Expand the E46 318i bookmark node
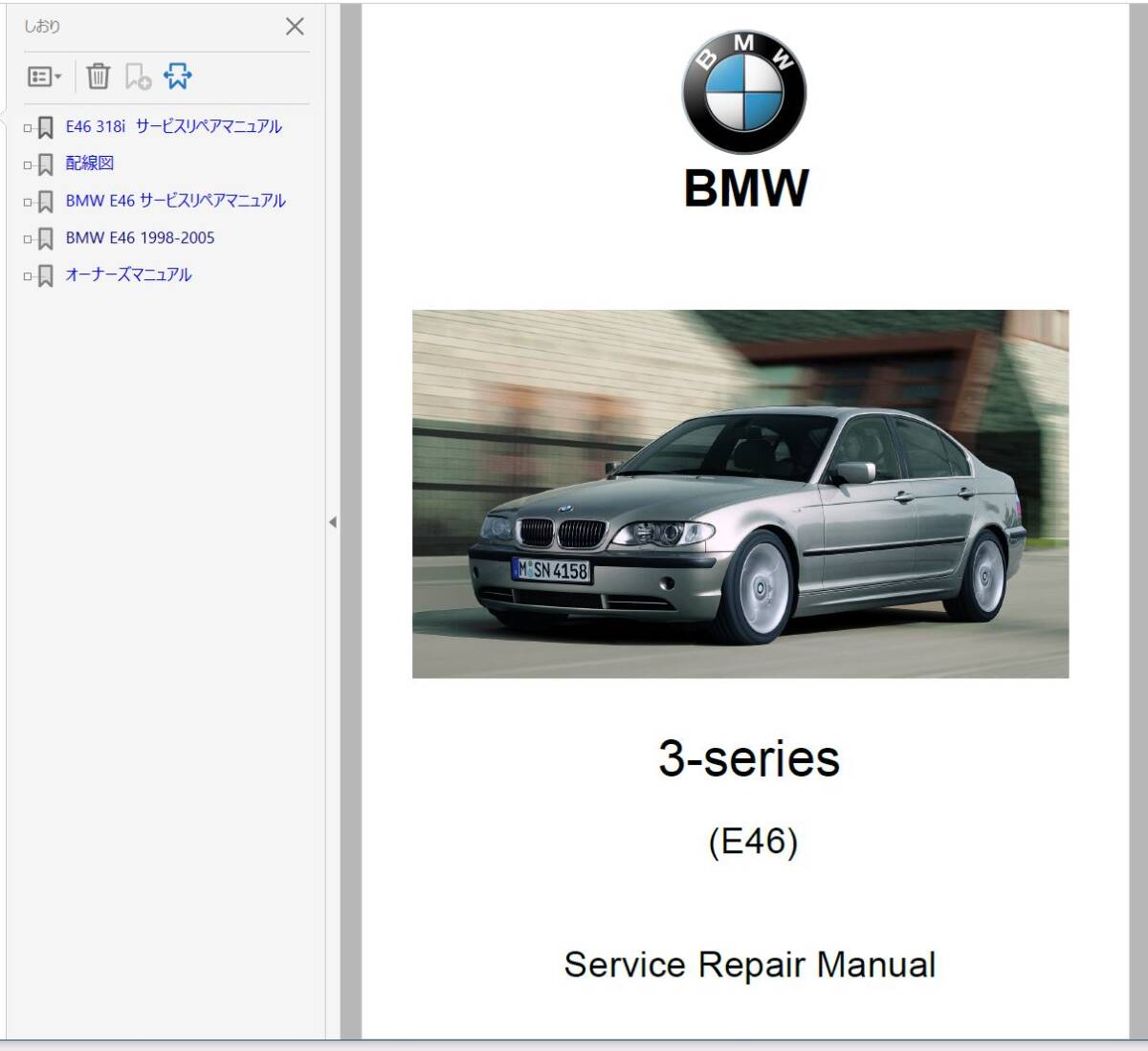1148x1051 pixels. point(28,127)
